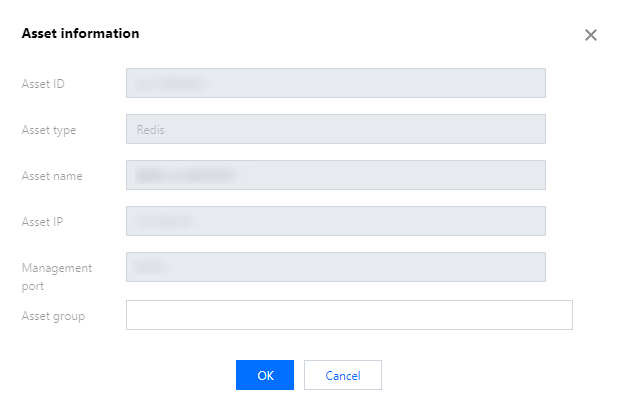Click the Redis text value
The width and height of the screenshot is (617, 410).
(x=151, y=129)
